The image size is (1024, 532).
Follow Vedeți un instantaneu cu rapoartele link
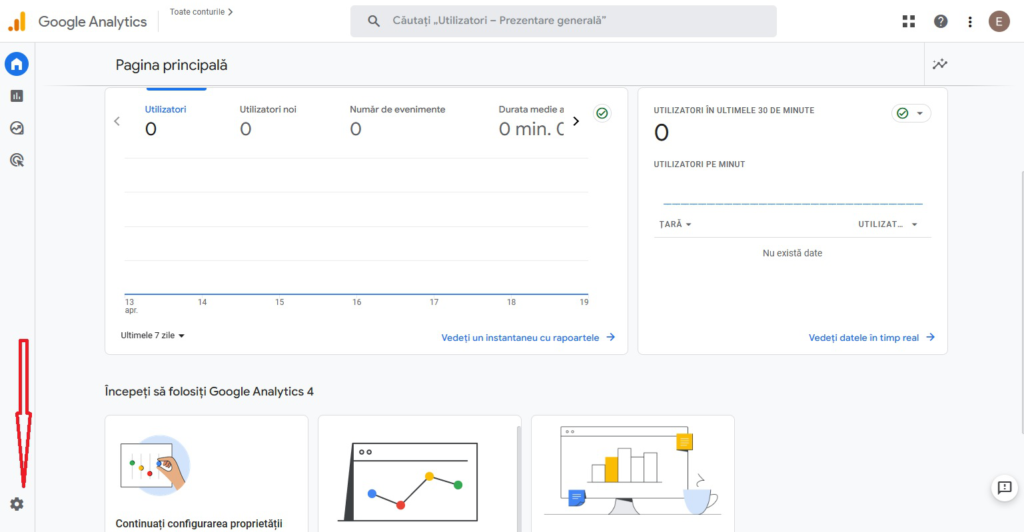pyautogui.click(x=528, y=337)
